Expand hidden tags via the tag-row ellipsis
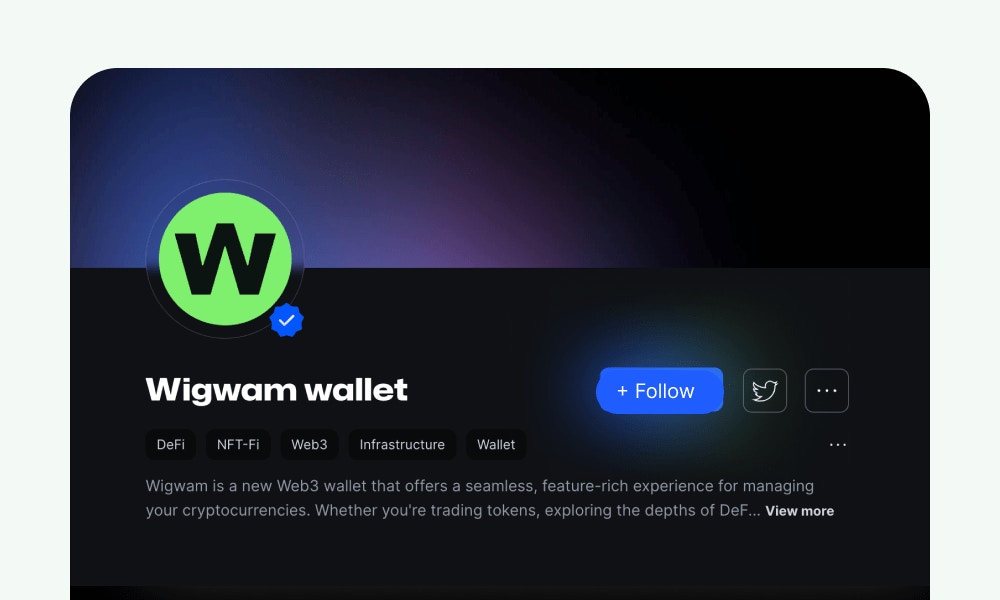1000x600 pixels. click(837, 444)
